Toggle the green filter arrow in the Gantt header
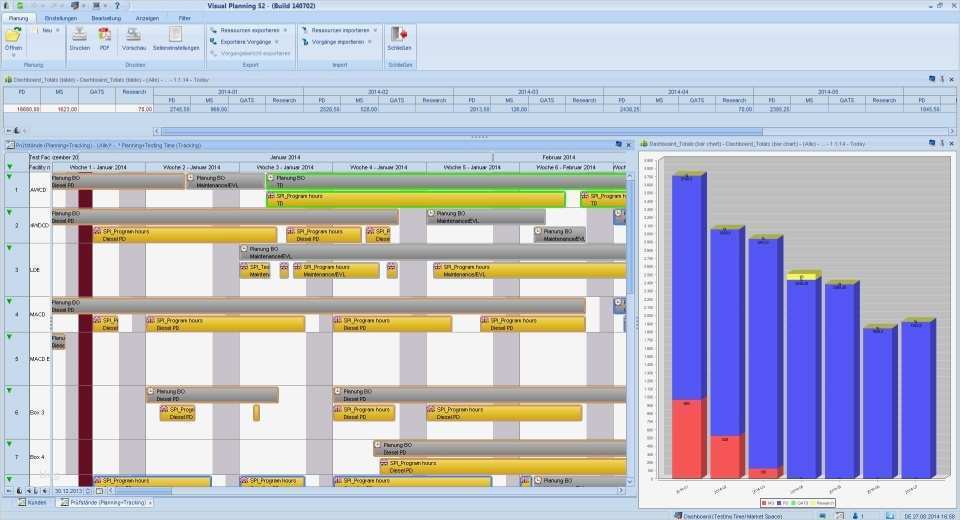This screenshot has width=960, height=520. coord(9,167)
